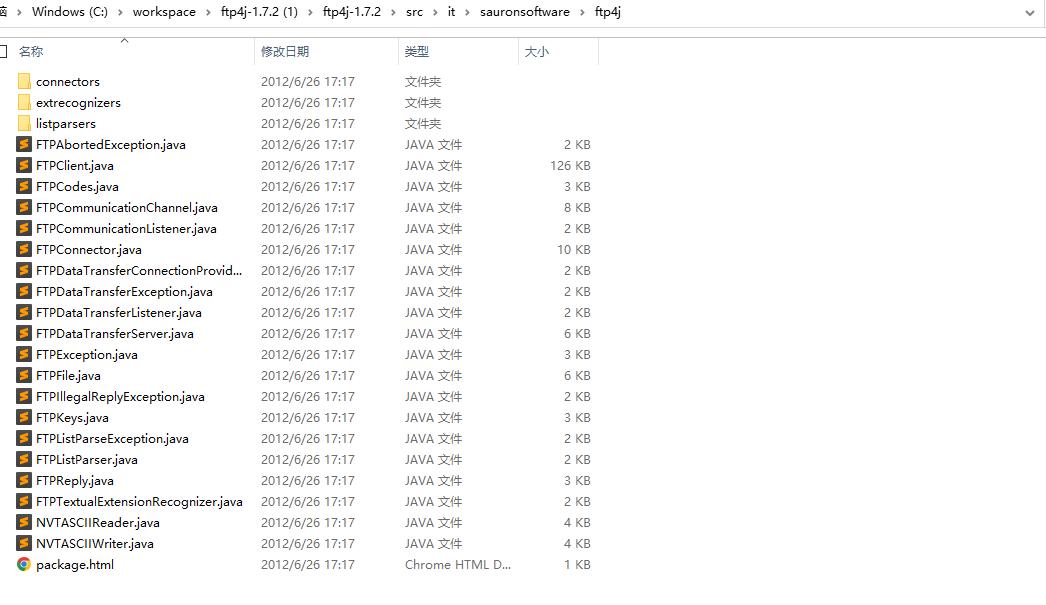
Task: Select the file name FTPClient.java
Action: 75,165
